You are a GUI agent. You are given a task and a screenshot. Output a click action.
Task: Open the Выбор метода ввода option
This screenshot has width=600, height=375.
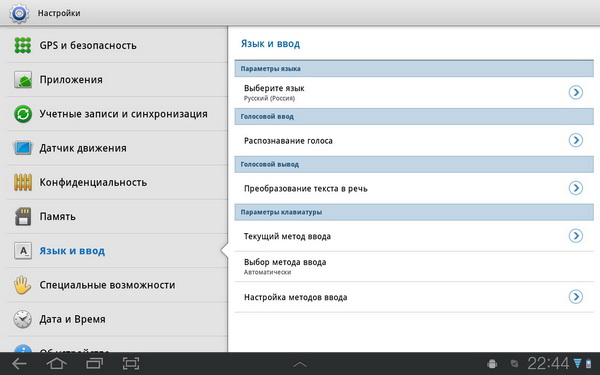tap(414, 267)
